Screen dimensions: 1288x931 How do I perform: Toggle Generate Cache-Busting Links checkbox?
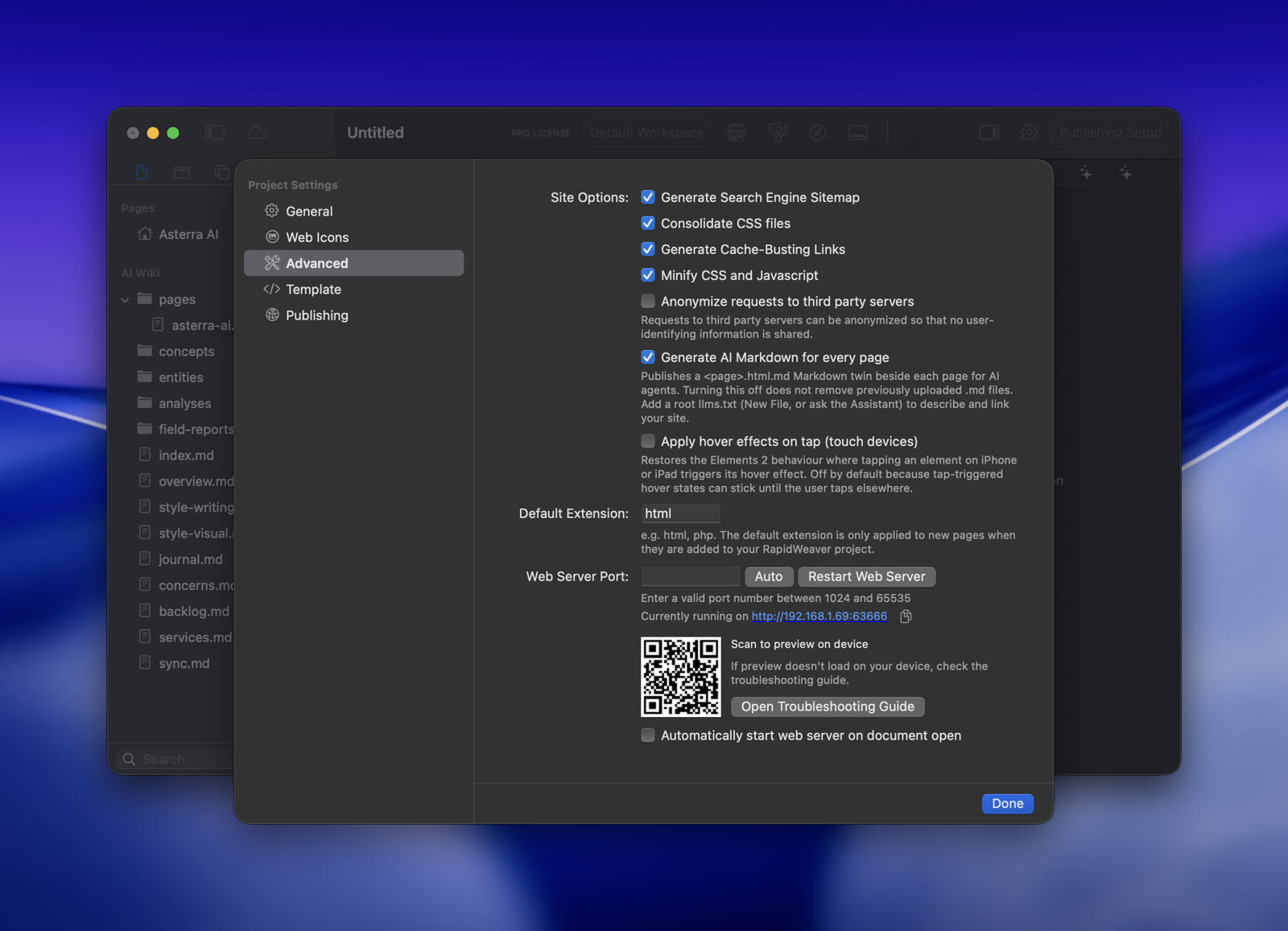tap(648, 249)
